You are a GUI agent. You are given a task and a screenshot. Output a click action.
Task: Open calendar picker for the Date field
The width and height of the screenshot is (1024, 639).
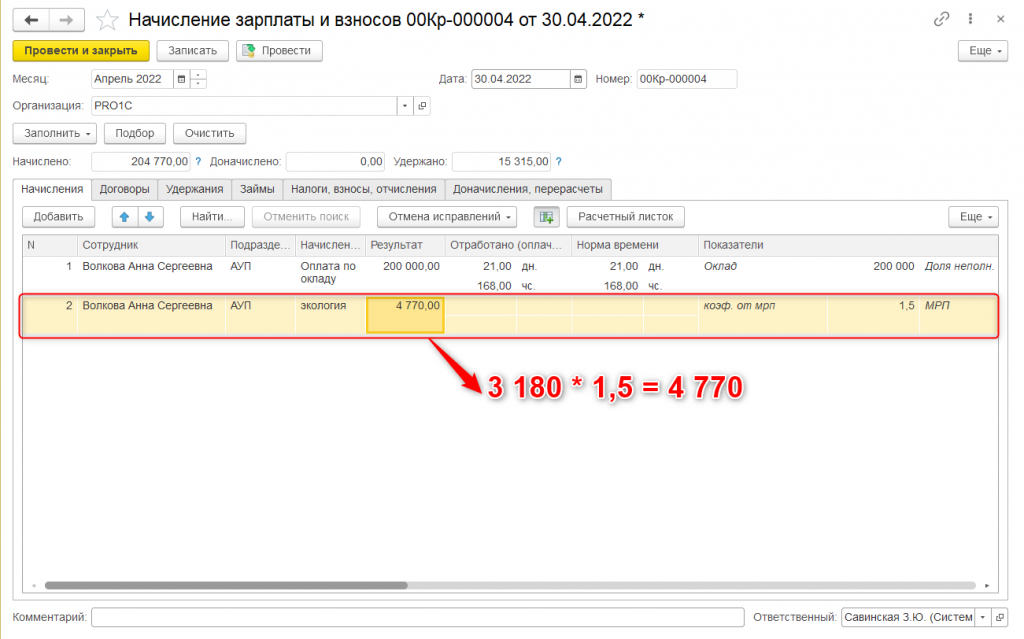point(578,79)
